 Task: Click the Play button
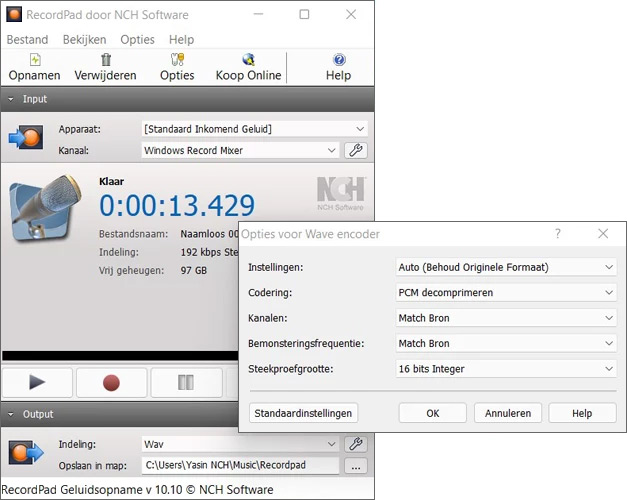[37, 382]
